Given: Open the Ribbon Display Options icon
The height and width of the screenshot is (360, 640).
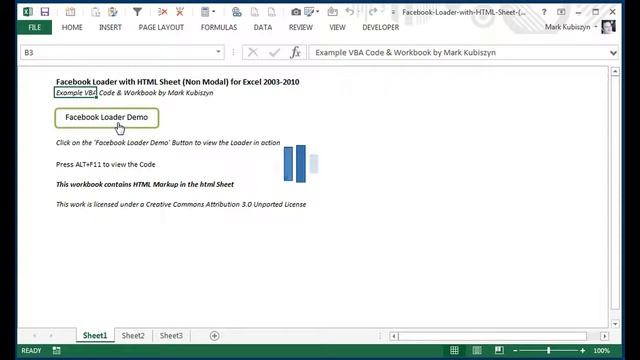Looking at the screenshot, I should click(x=561, y=12).
